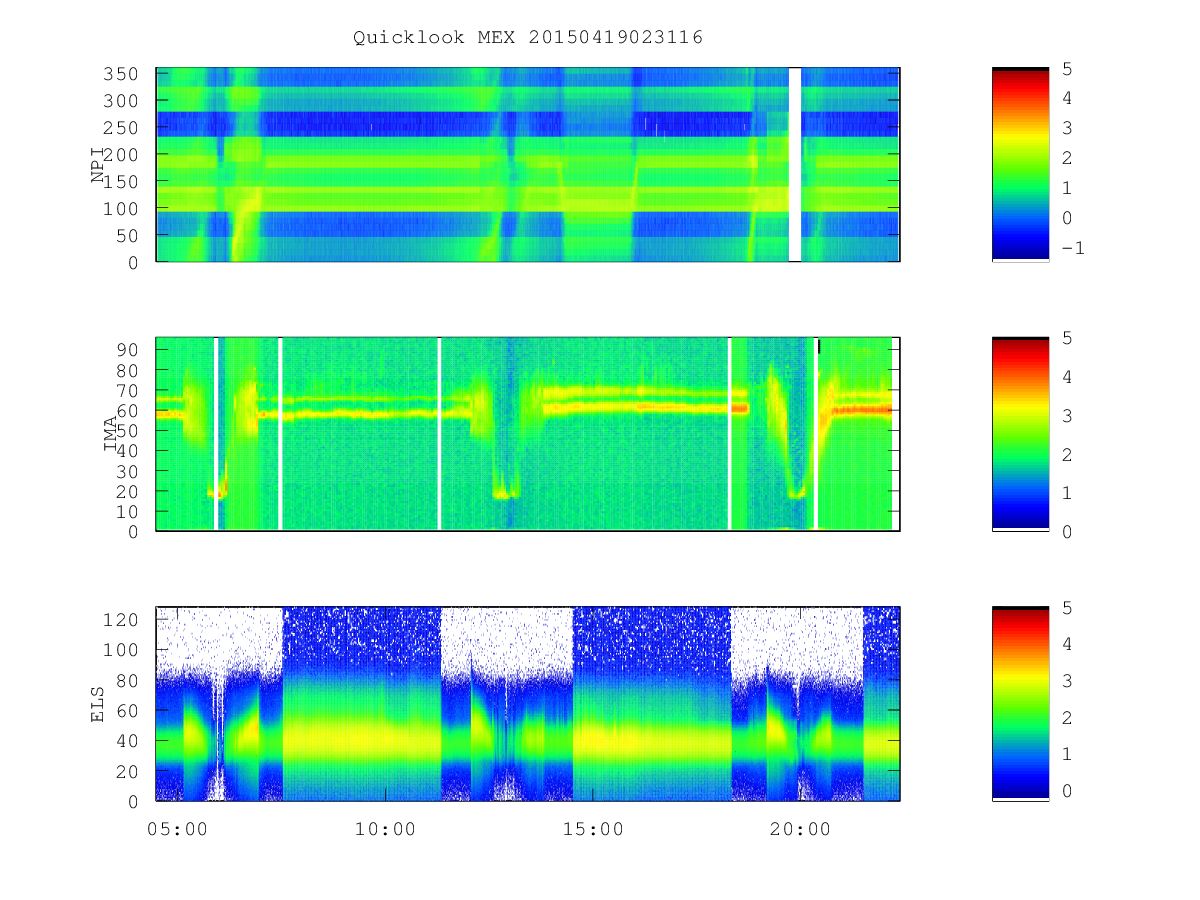Click the plot title "Quicklook MEX 20150419023116"

coord(528,38)
